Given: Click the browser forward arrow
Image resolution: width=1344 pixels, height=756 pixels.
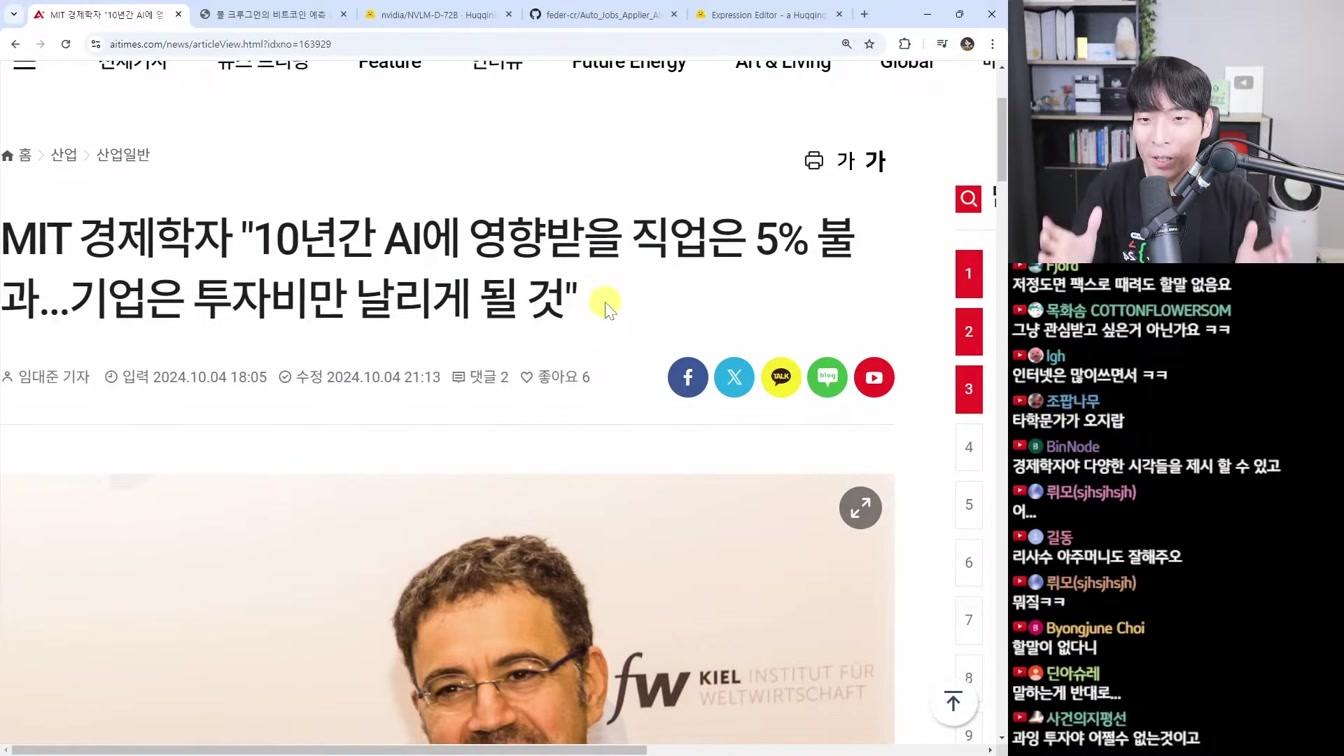Looking at the screenshot, I should pyautogui.click(x=41, y=44).
